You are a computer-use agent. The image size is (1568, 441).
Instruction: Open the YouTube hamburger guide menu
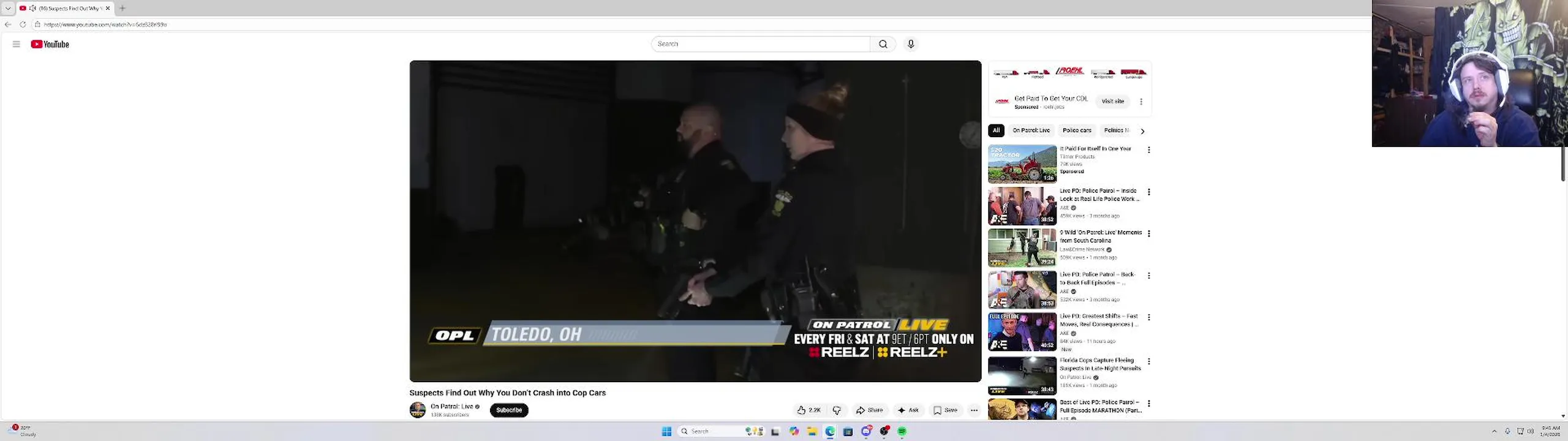tap(17, 44)
